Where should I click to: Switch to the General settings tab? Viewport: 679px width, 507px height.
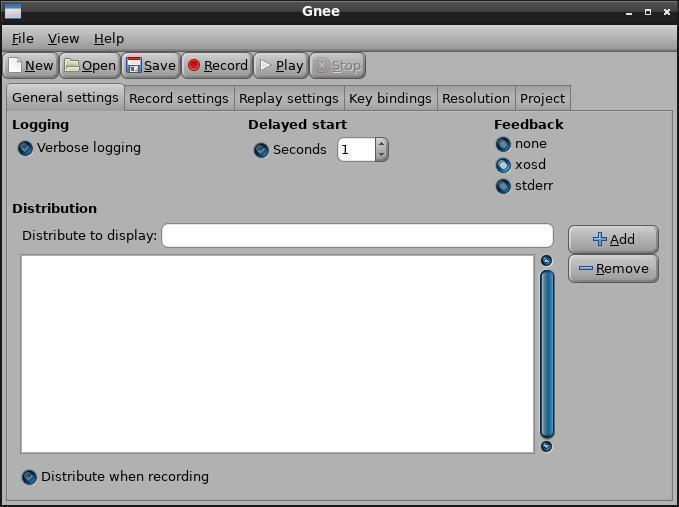click(x=65, y=97)
